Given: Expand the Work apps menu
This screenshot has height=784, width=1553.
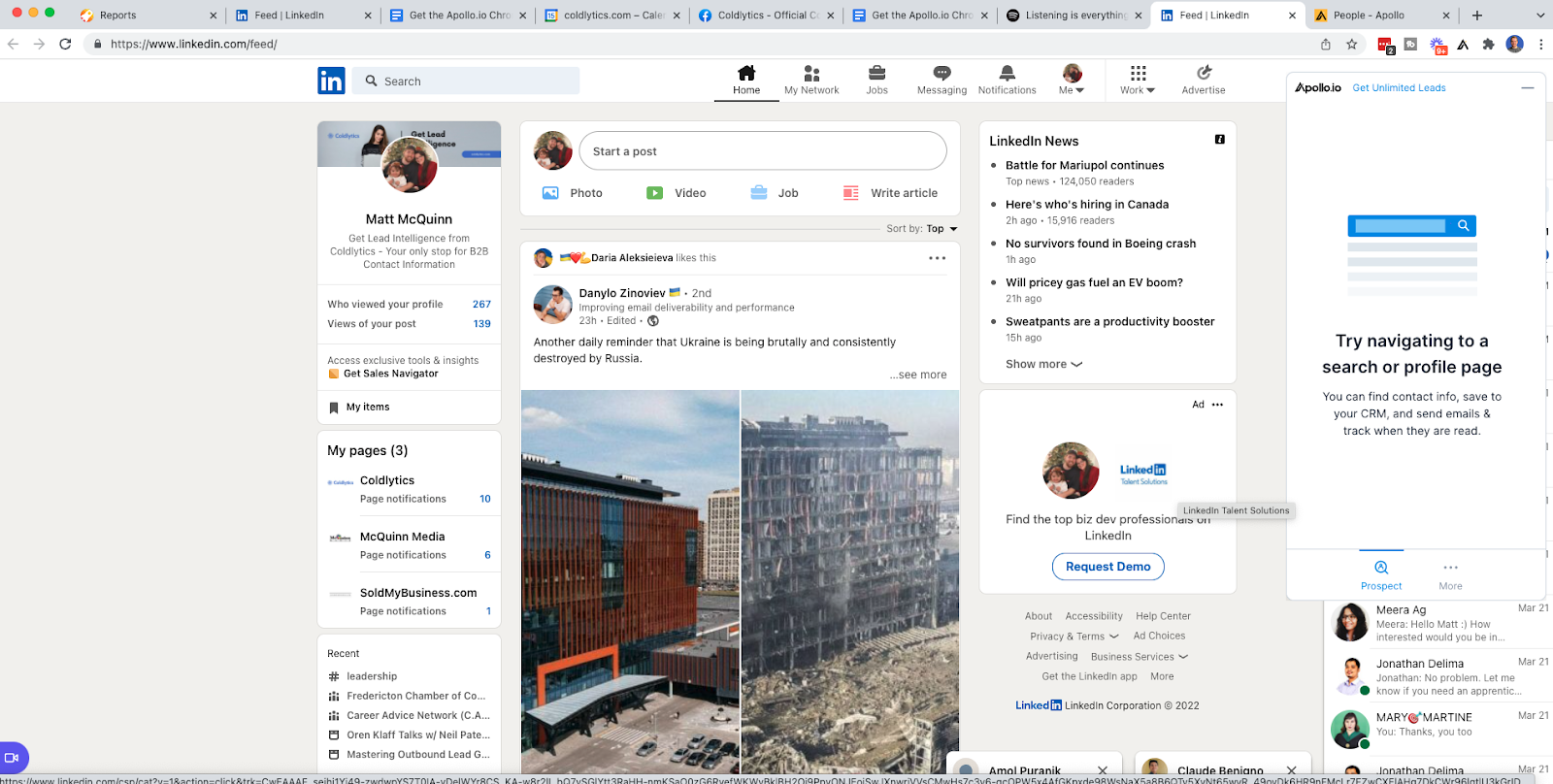Looking at the screenshot, I should [x=1138, y=80].
